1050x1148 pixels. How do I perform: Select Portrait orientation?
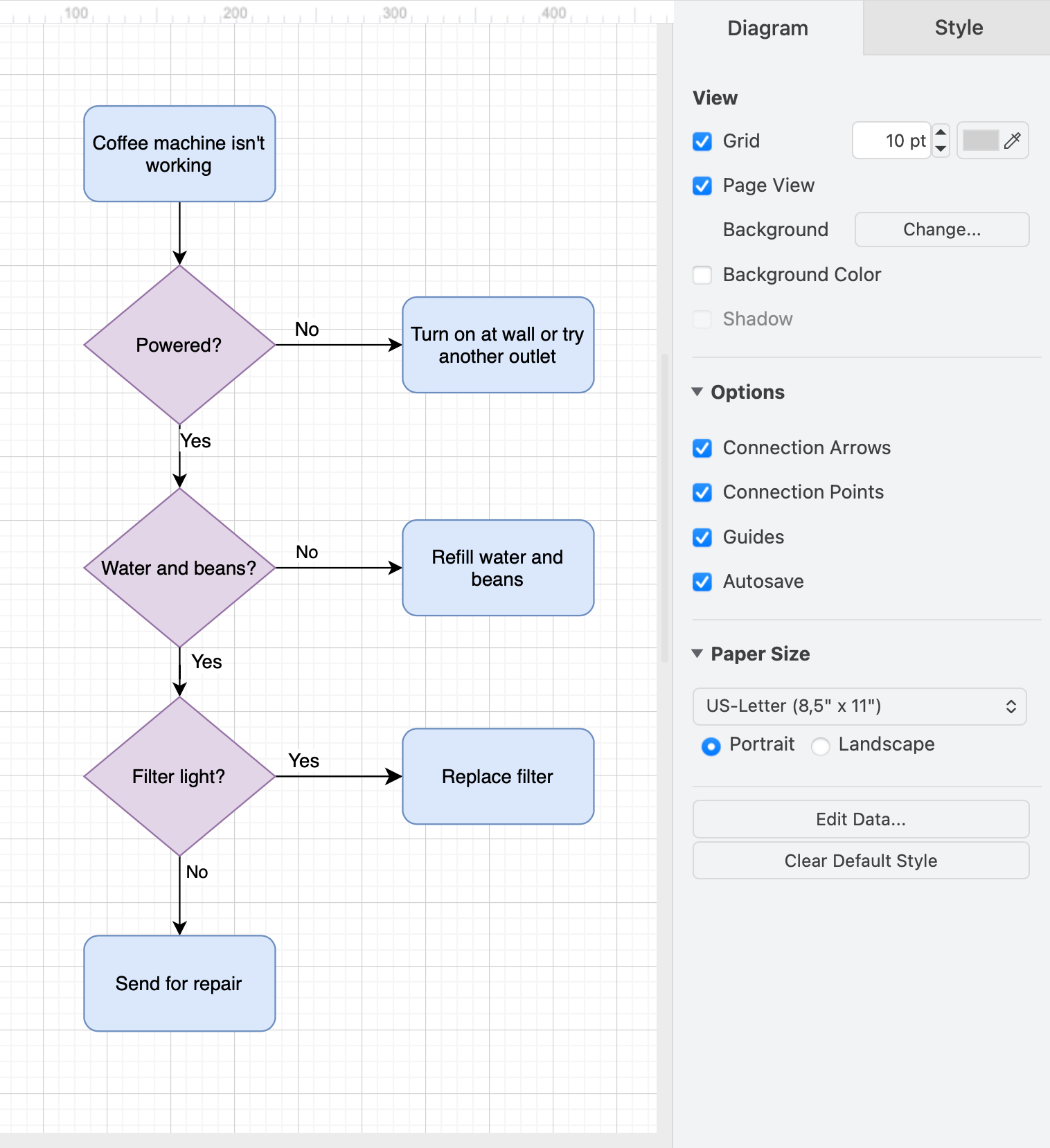click(x=711, y=746)
